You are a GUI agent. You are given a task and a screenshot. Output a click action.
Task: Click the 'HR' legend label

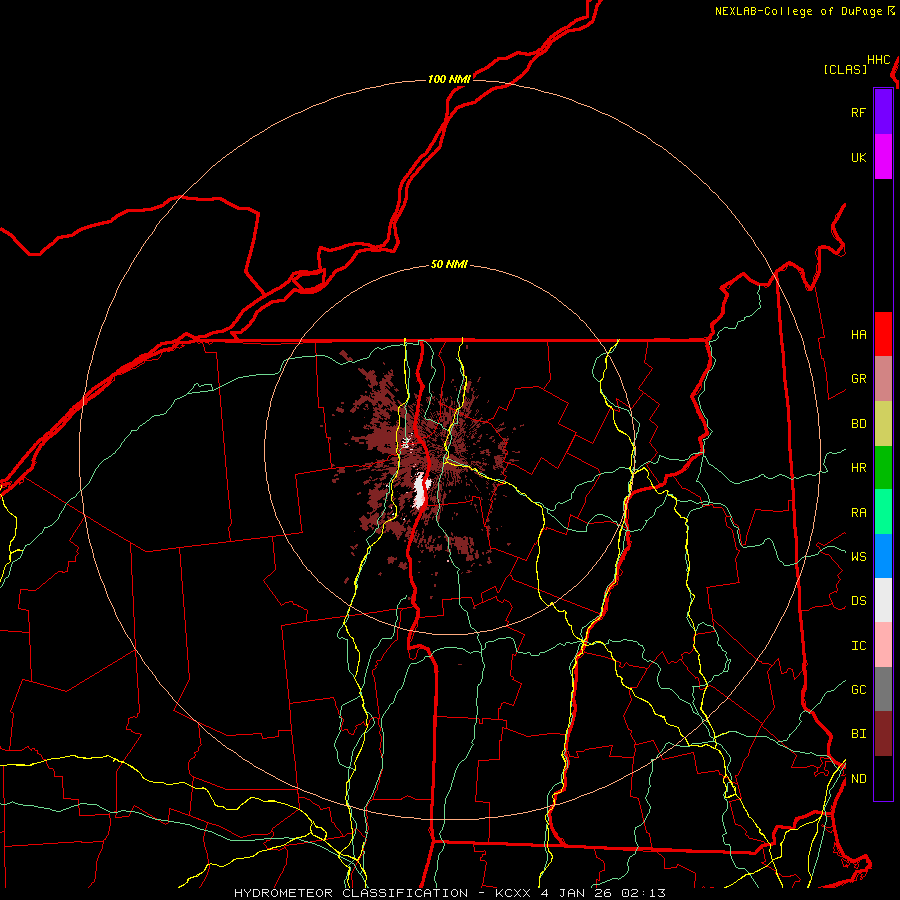click(x=858, y=468)
